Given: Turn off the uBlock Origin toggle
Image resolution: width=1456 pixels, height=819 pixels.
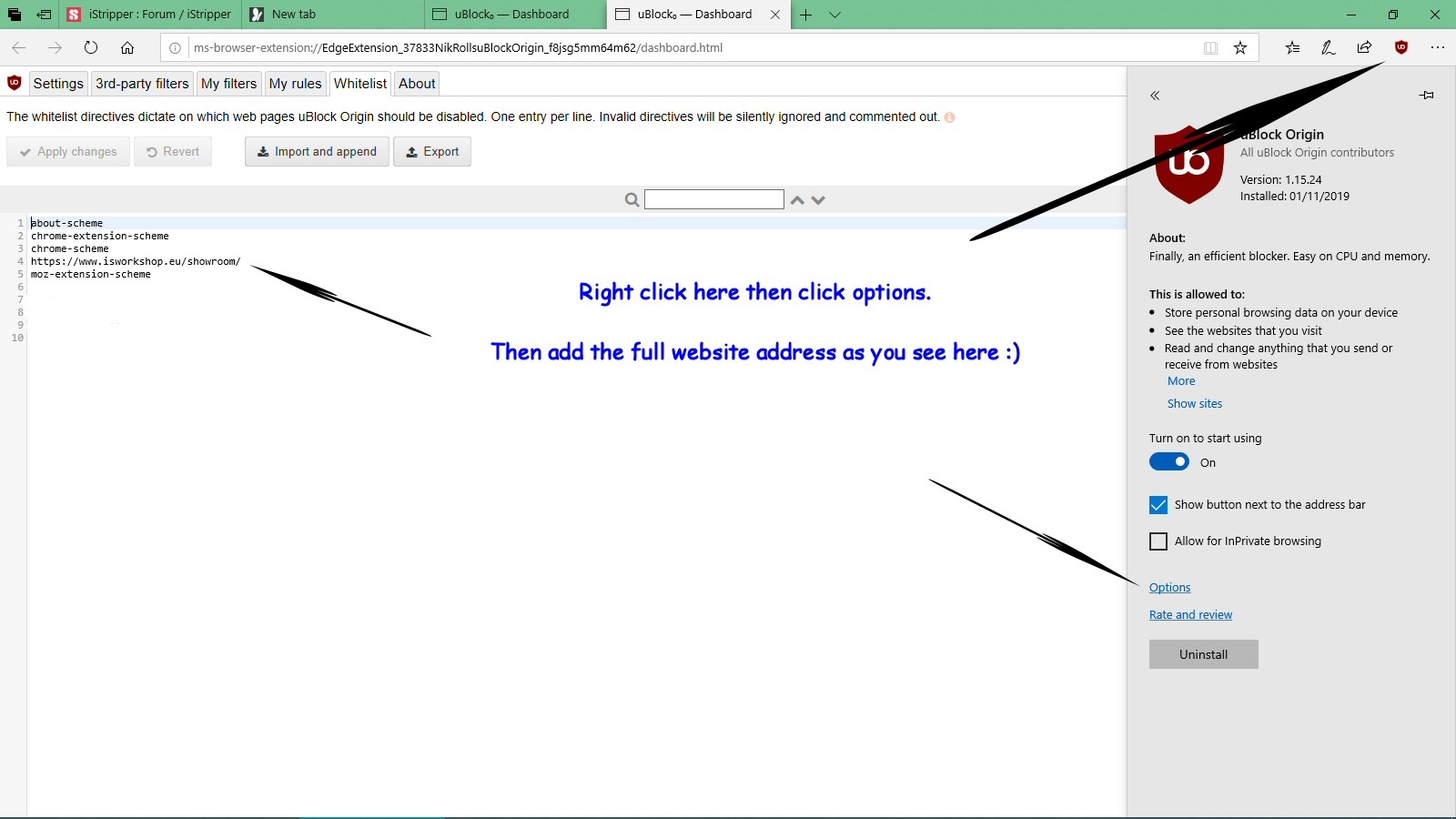Looking at the screenshot, I should [x=1169, y=462].
